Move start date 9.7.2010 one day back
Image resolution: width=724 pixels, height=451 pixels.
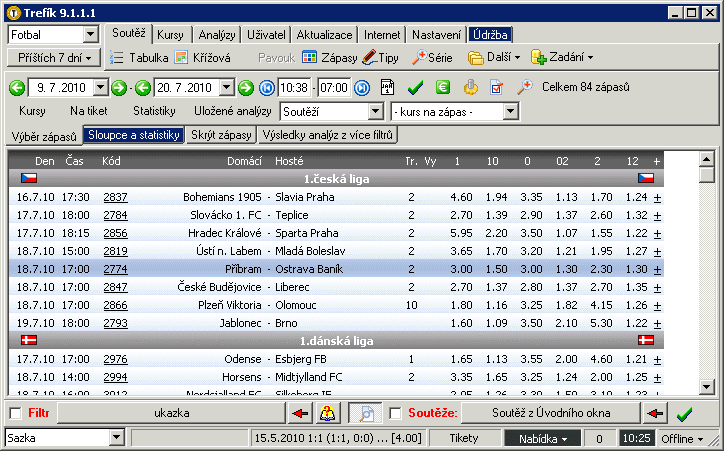17,88
